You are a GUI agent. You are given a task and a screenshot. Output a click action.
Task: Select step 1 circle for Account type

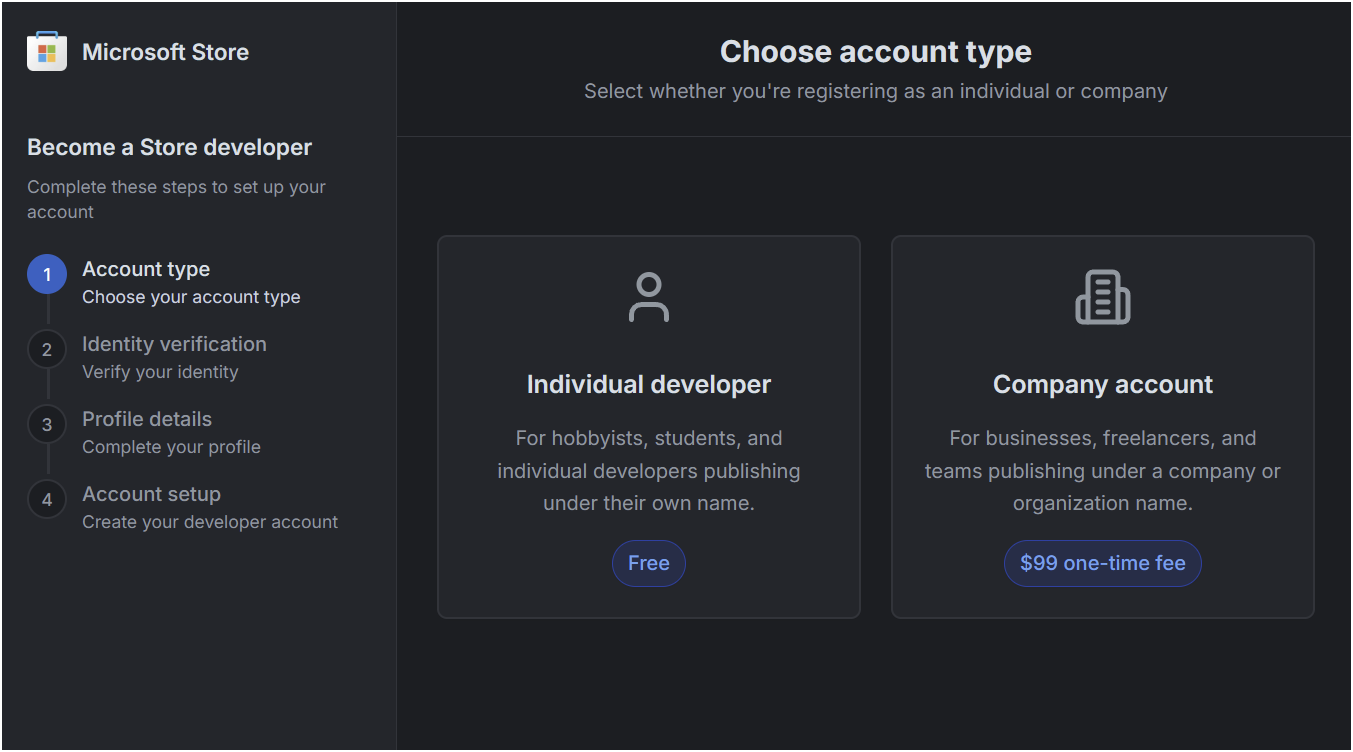[x=47, y=274]
